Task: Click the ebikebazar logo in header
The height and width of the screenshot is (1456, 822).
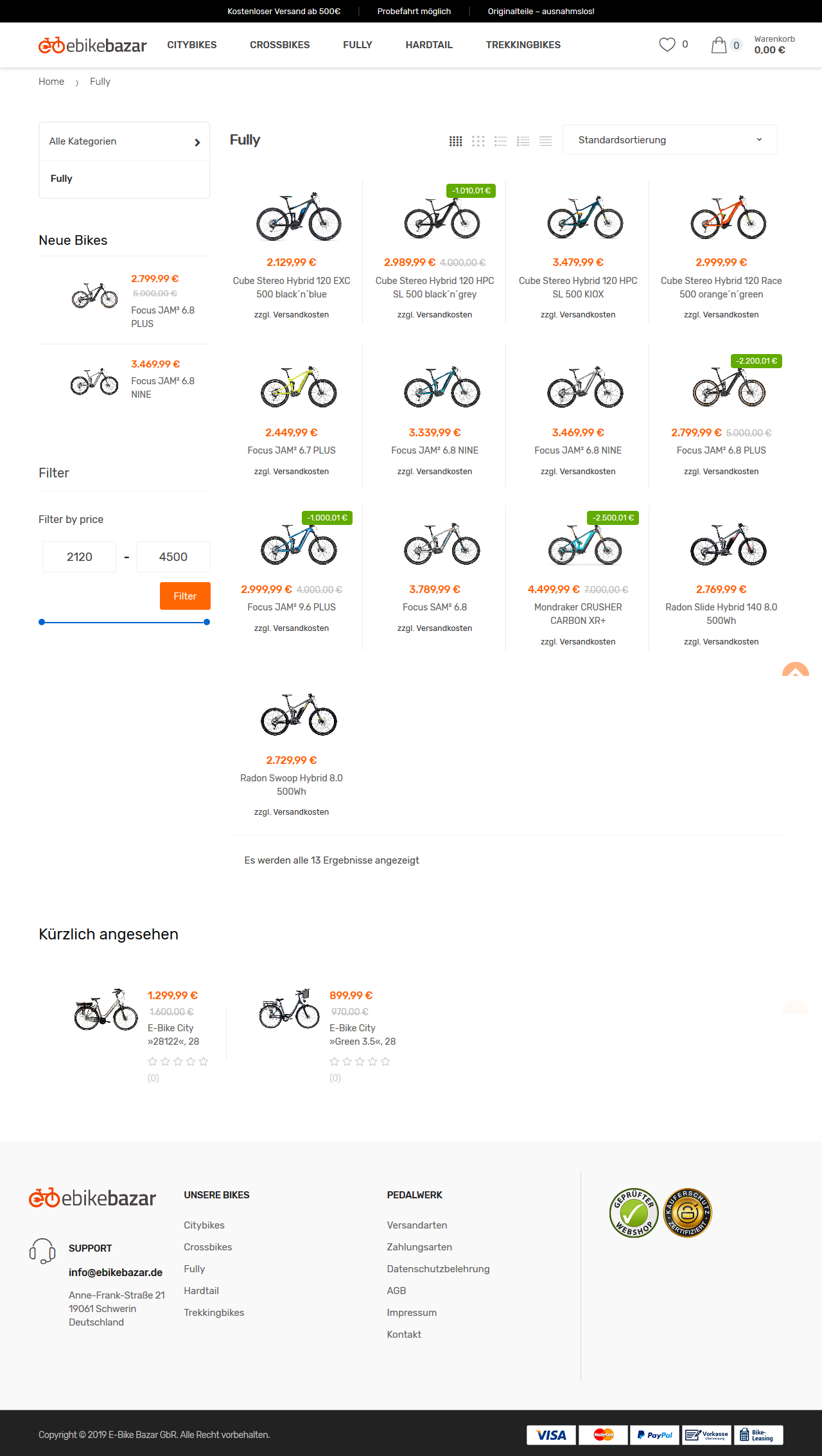Action: (92, 45)
